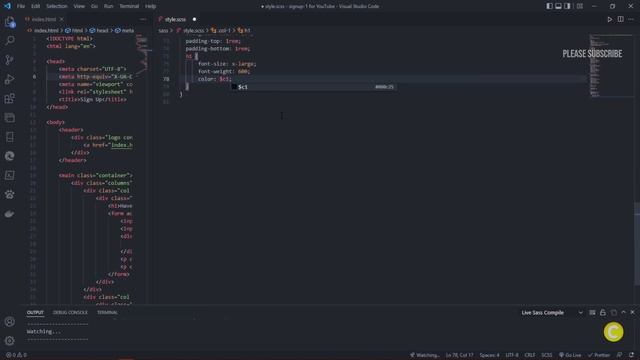Click the sass folder breadcrumb
This screenshot has height=360, width=640.
163,31
